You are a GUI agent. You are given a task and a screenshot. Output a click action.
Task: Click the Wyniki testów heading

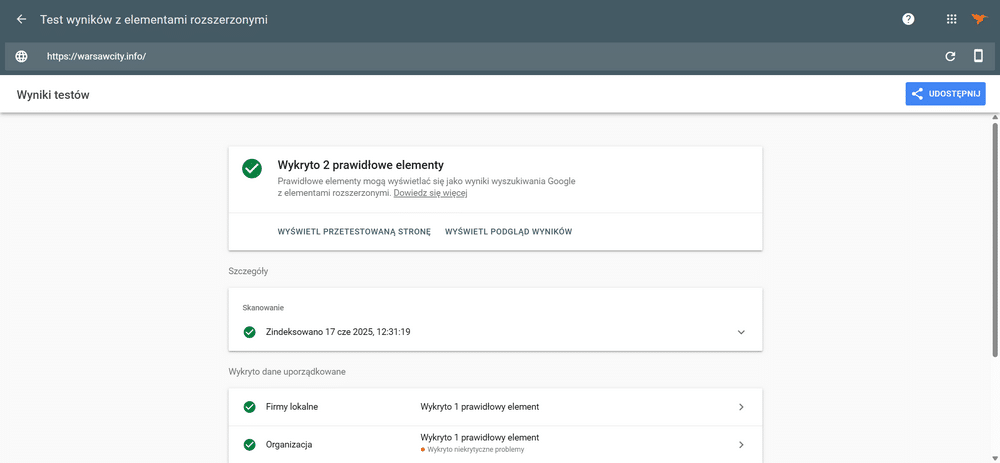53,95
